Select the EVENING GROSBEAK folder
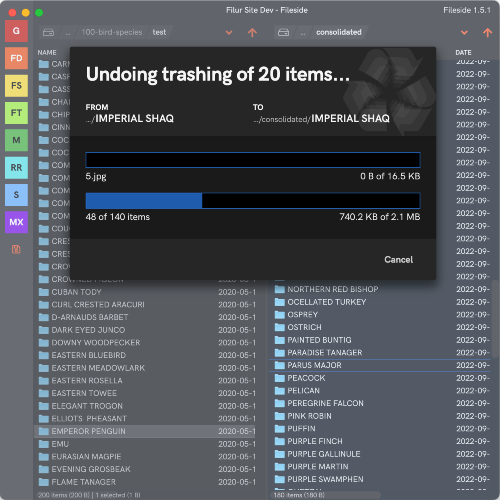The height and width of the screenshot is (500, 500). tap(146, 469)
